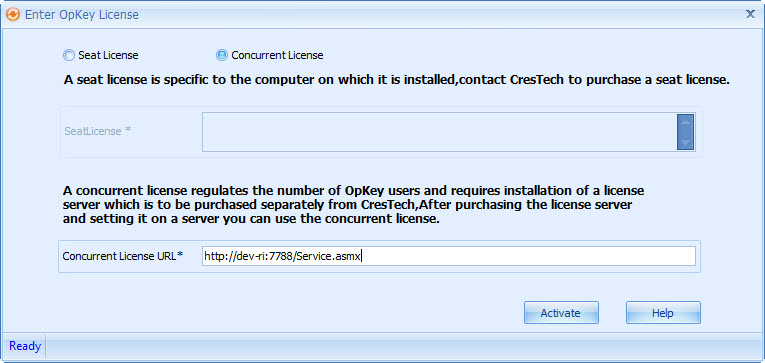765x363 pixels.
Task: Click the up arrow in SeatLicense scrollbar
Action: click(685, 121)
